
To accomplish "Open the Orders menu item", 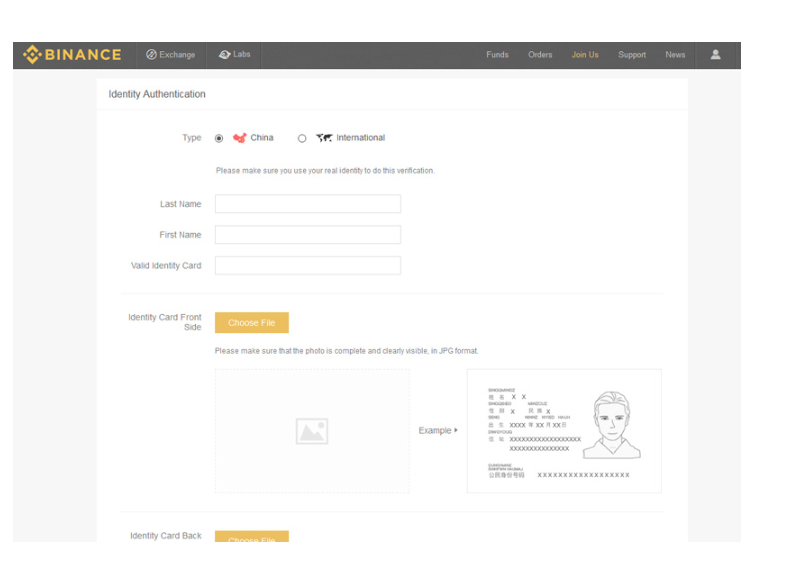I will 540,55.
